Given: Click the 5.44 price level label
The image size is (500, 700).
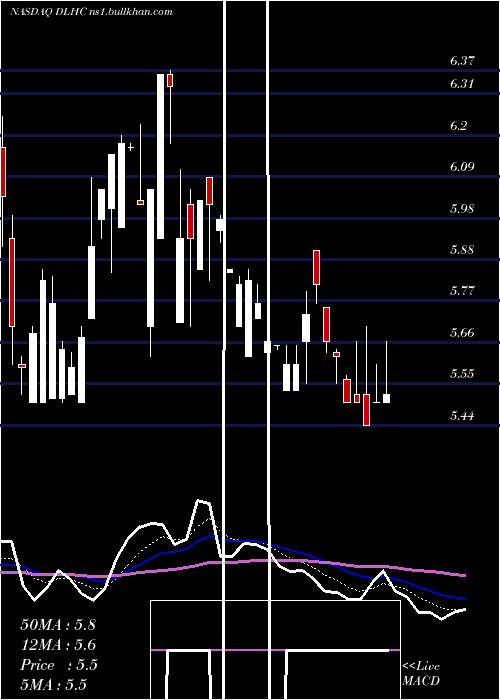Looking at the screenshot, I should click(462, 416).
